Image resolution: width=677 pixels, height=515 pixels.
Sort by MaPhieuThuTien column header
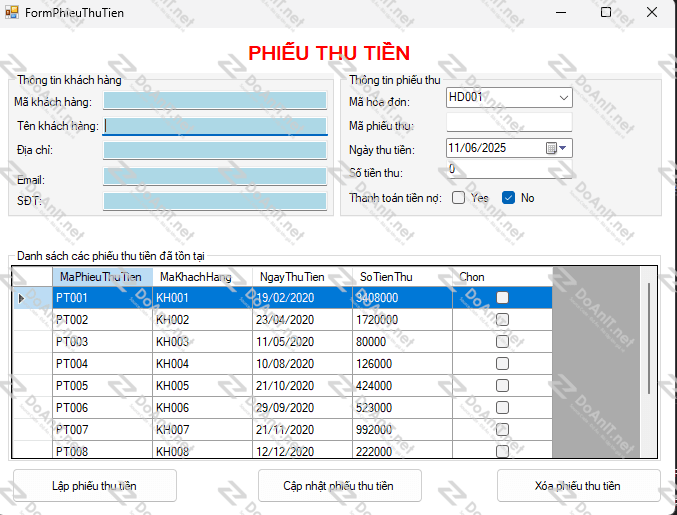(102, 277)
